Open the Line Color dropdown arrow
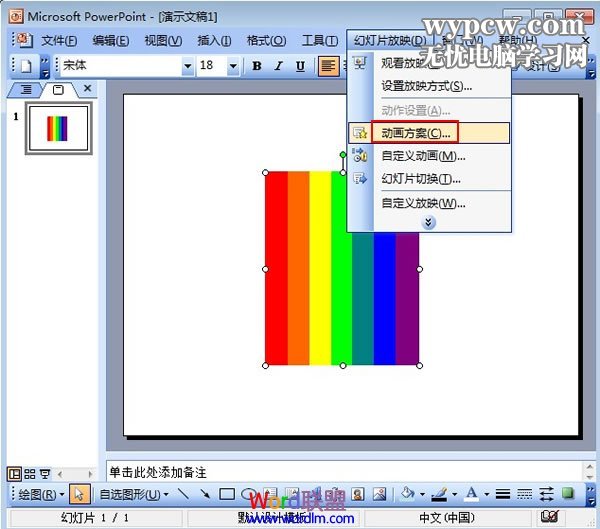The image size is (600, 529). [455, 494]
